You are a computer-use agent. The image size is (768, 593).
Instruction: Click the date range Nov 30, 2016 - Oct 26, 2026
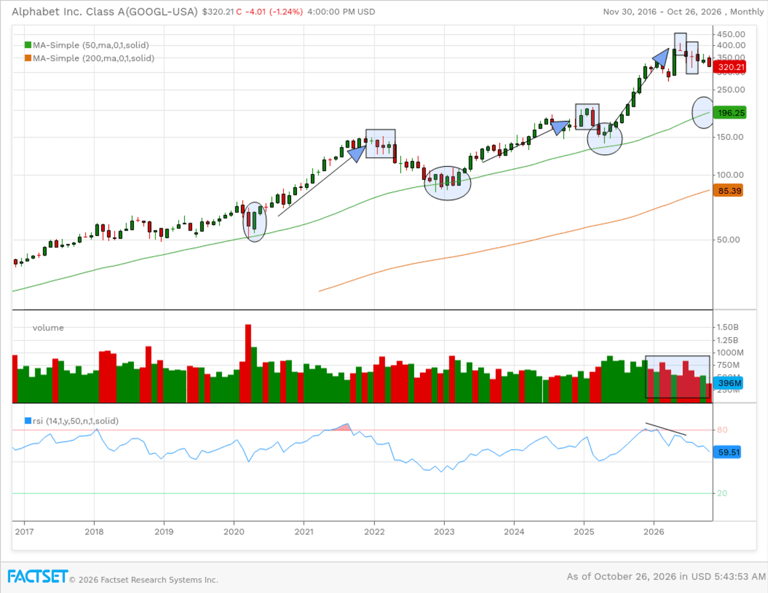(x=664, y=12)
